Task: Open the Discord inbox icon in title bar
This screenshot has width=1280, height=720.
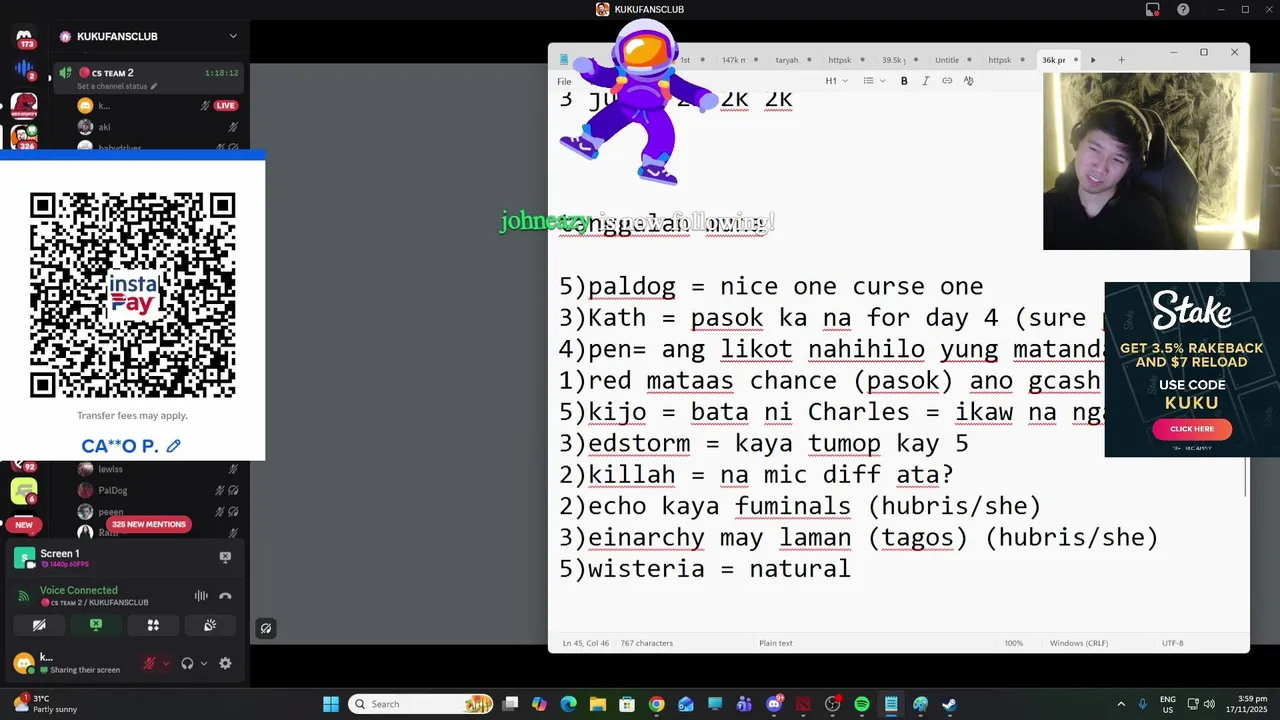Action: coord(1153,10)
